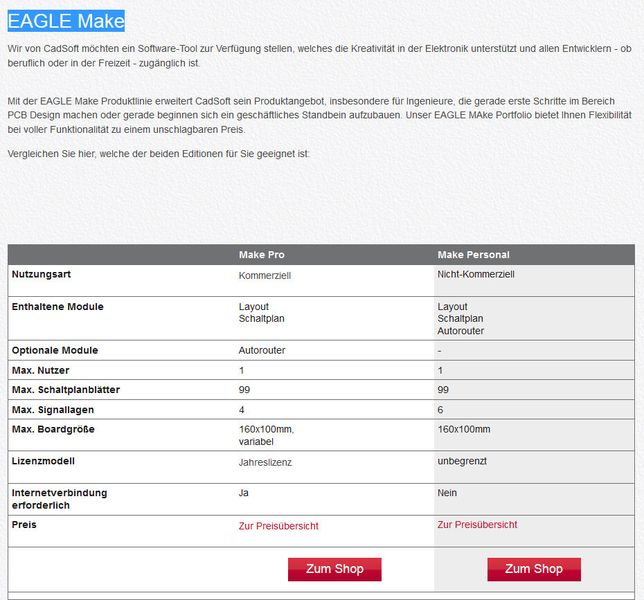644x600 pixels.
Task: Click the 160x100mm, variabel cell
Action: click(266, 435)
